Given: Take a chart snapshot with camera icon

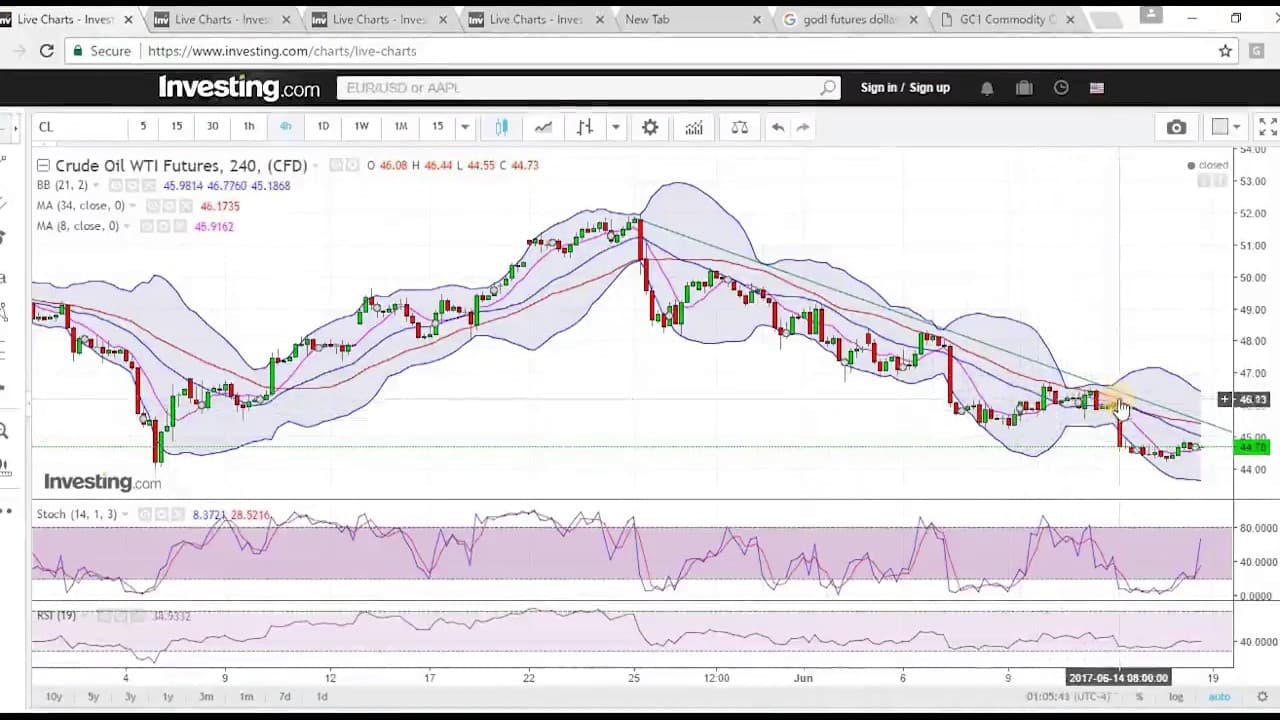Looking at the screenshot, I should (x=1176, y=127).
